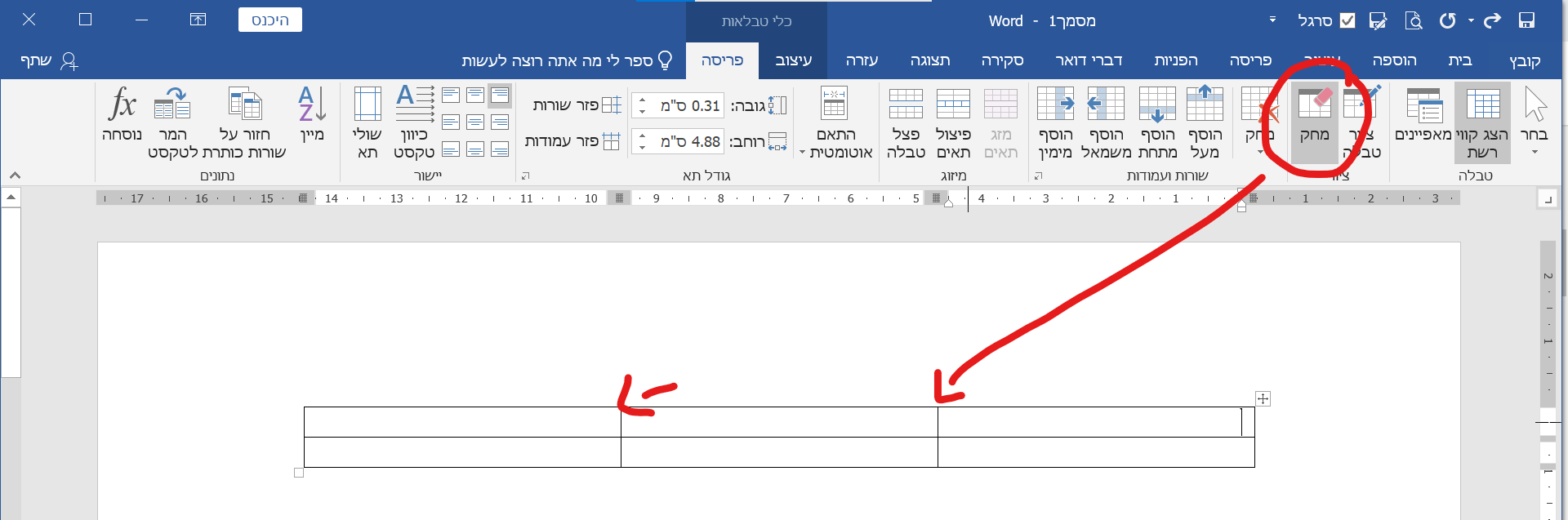
Task: Click the Share (שתף) button
Action: click(49, 60)
